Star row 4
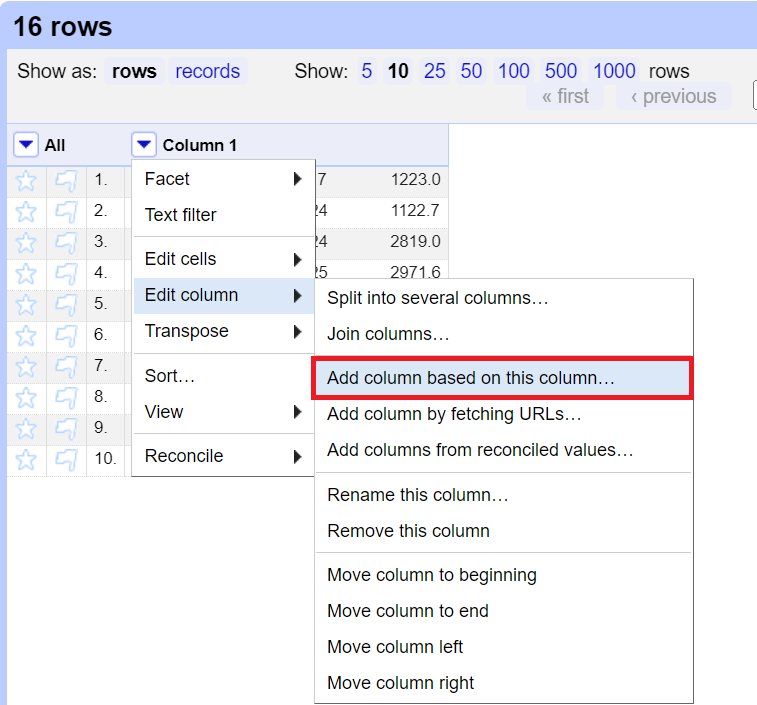This screenshot has width=757, height=705. pos(26,274)
